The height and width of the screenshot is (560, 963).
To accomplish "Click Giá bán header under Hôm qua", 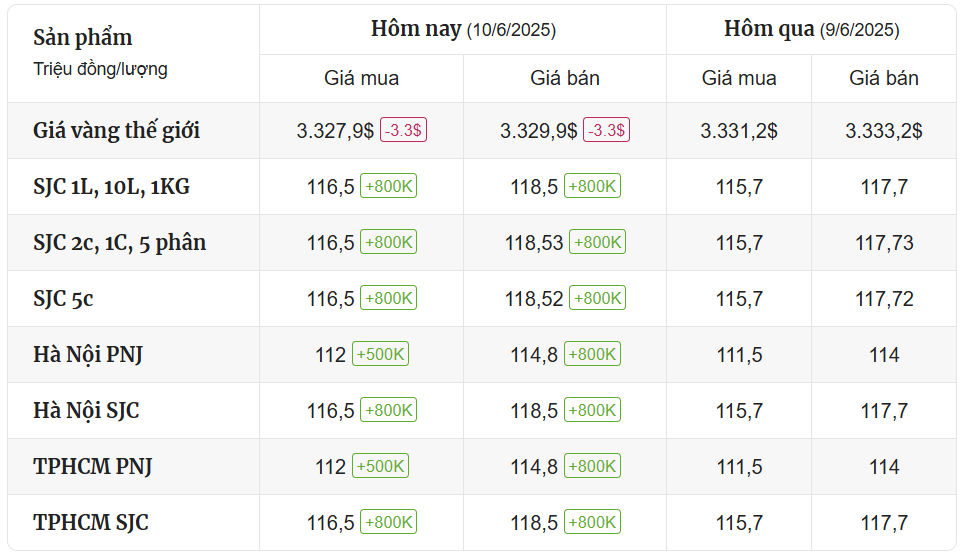I will point(884,78).
